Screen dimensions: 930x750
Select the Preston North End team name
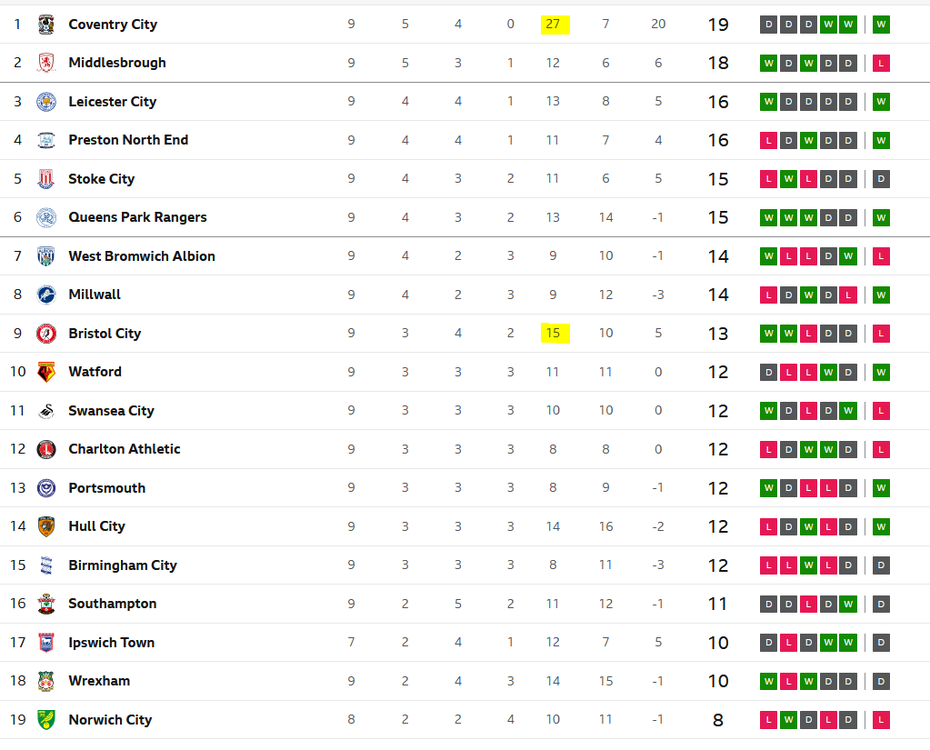(x=128, y=140)
